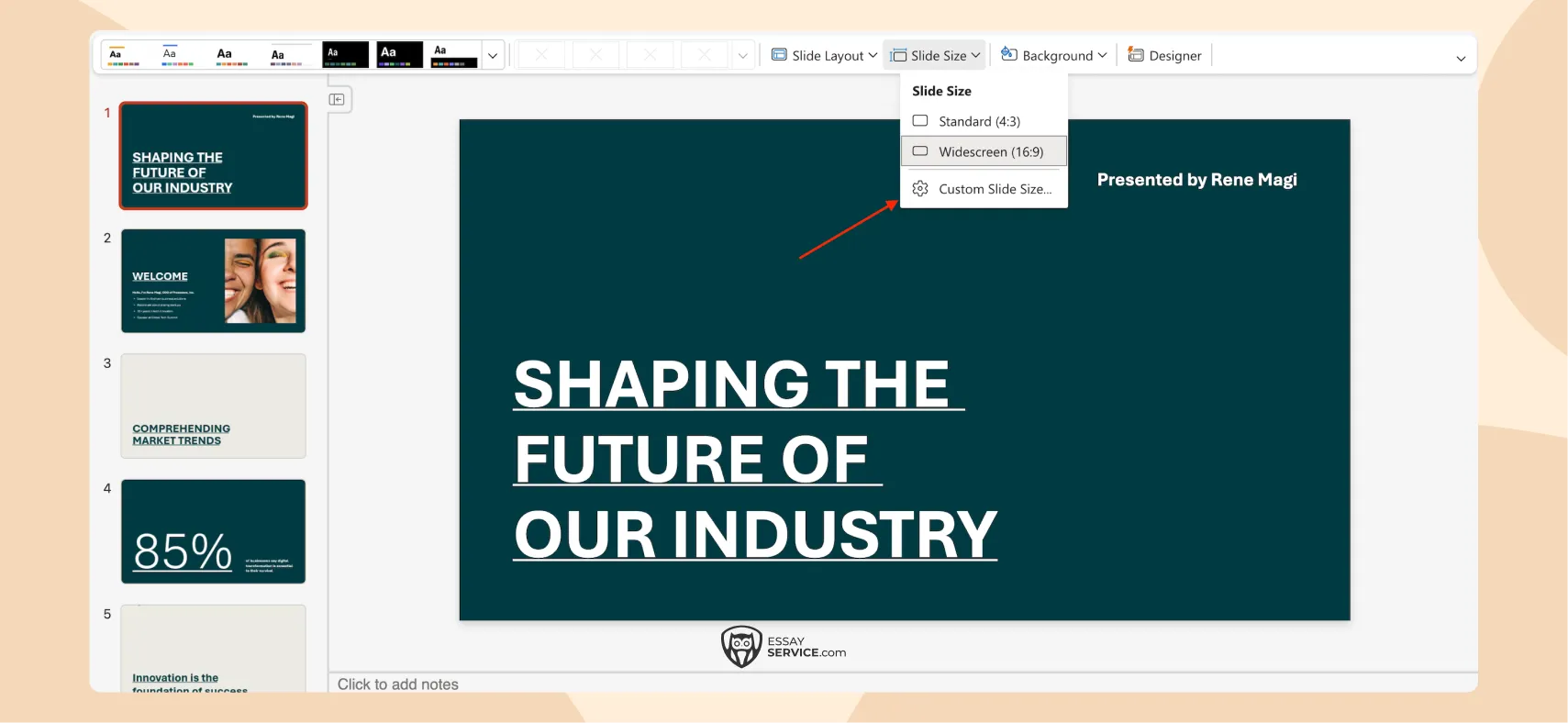
Task: Click the Designer icon
Action: 1136,54
